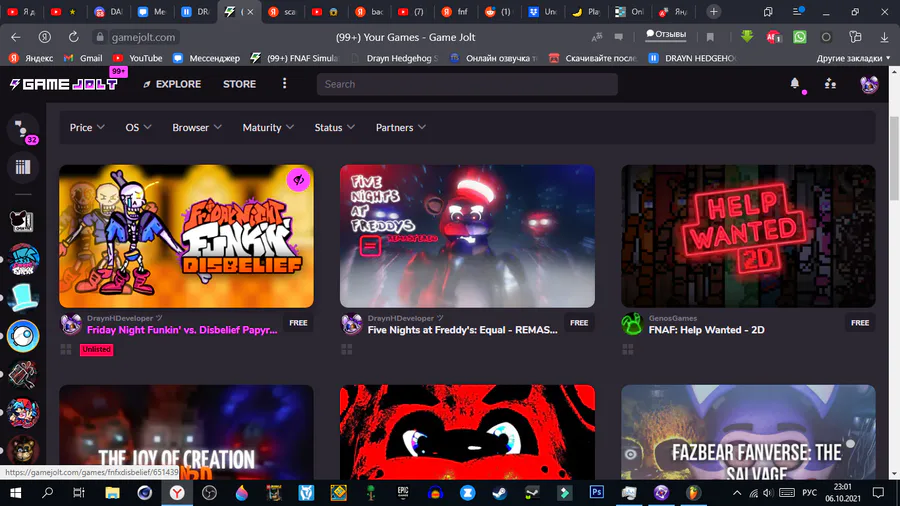Open the library icon in left sidebar
Screen dimensions: 900x506
[x=23, y=167]
